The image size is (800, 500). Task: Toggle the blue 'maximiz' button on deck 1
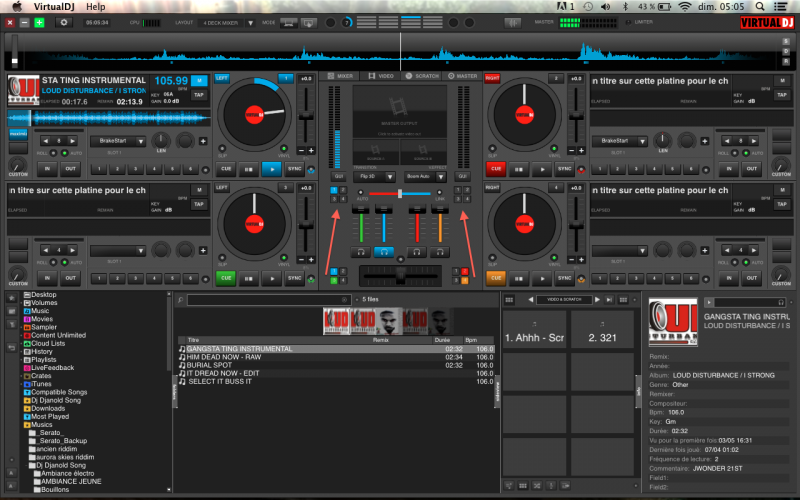[18, 134]
